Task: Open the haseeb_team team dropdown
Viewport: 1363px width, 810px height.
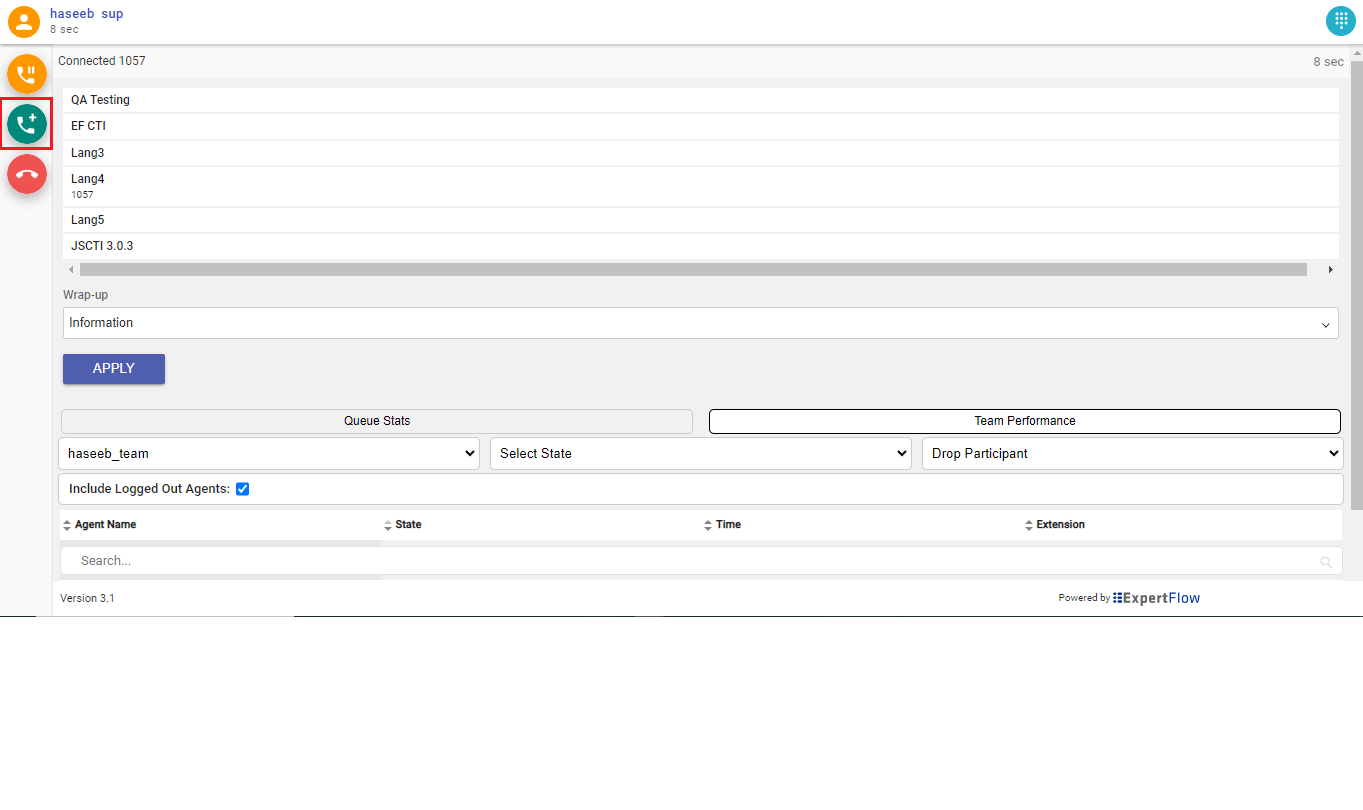Action: click(x=269, y=453)
